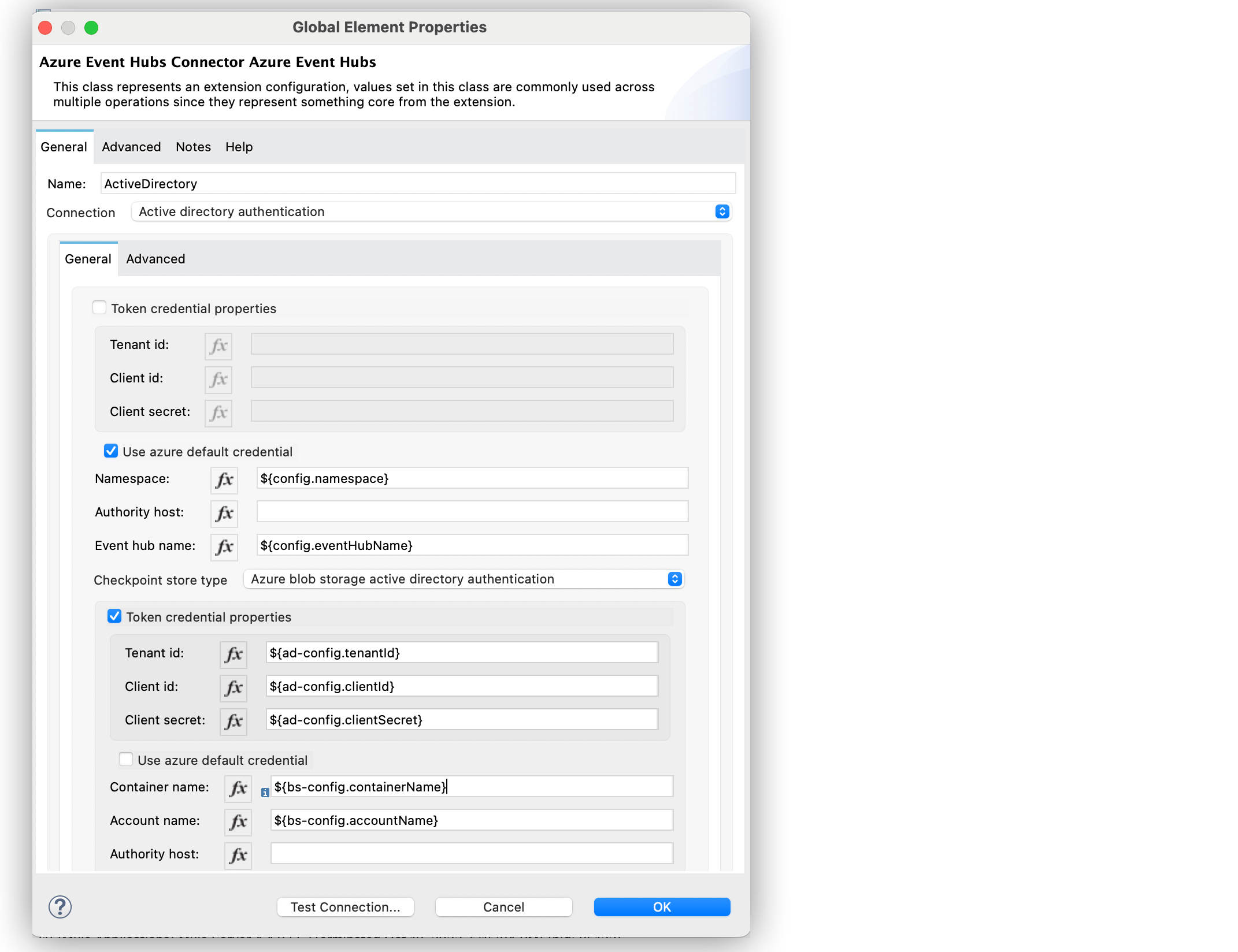Click the Test Connection button

tap(345, 907)
